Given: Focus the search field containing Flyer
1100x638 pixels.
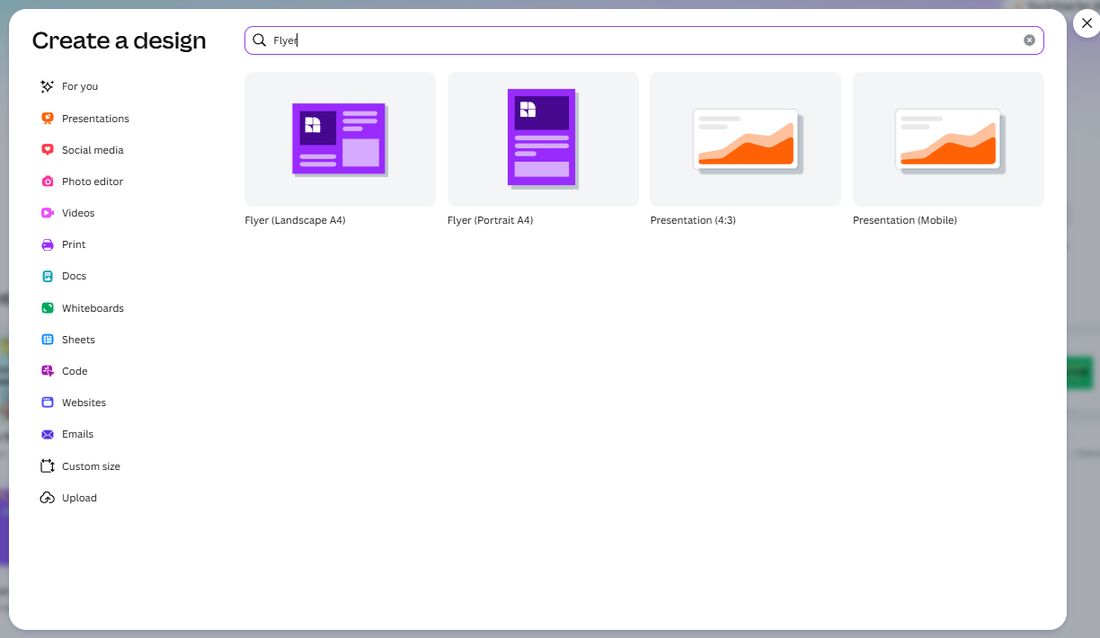Looking at the screenshot, I should [644, 40].
